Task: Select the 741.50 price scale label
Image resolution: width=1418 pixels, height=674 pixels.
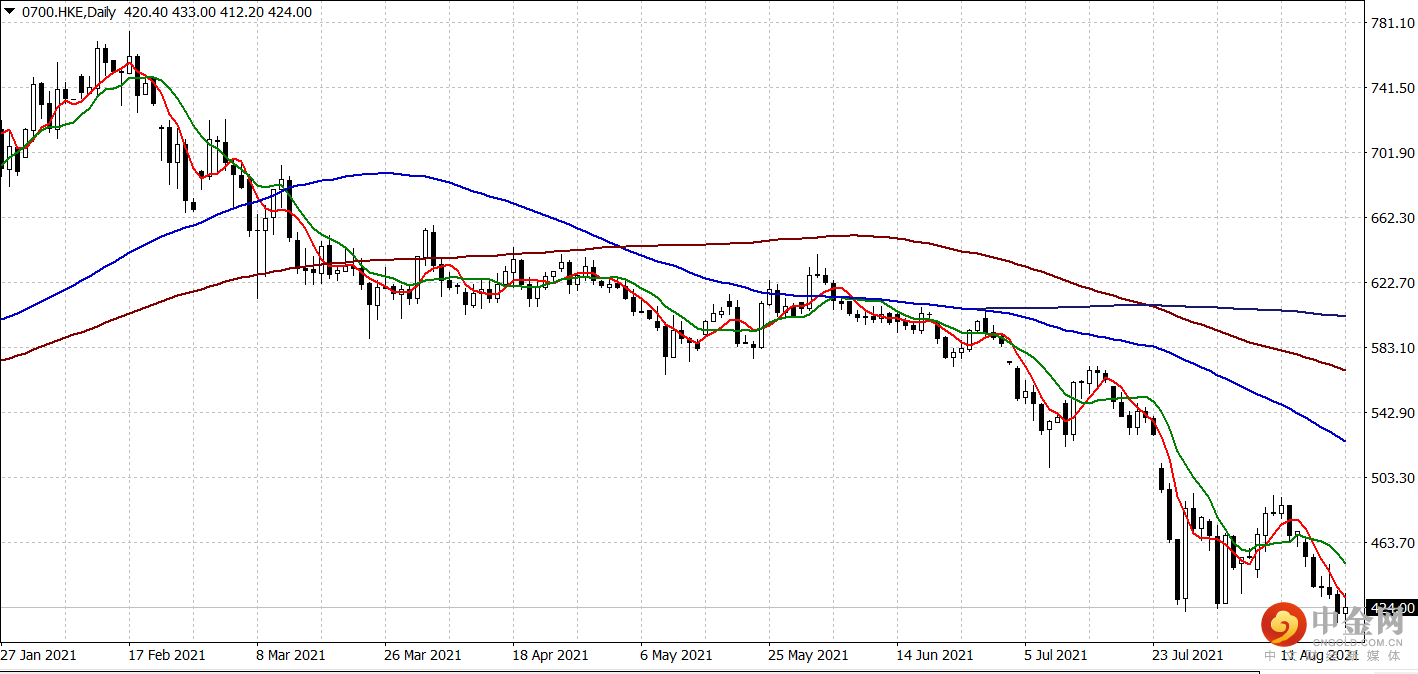Action: click(1391, 88)
